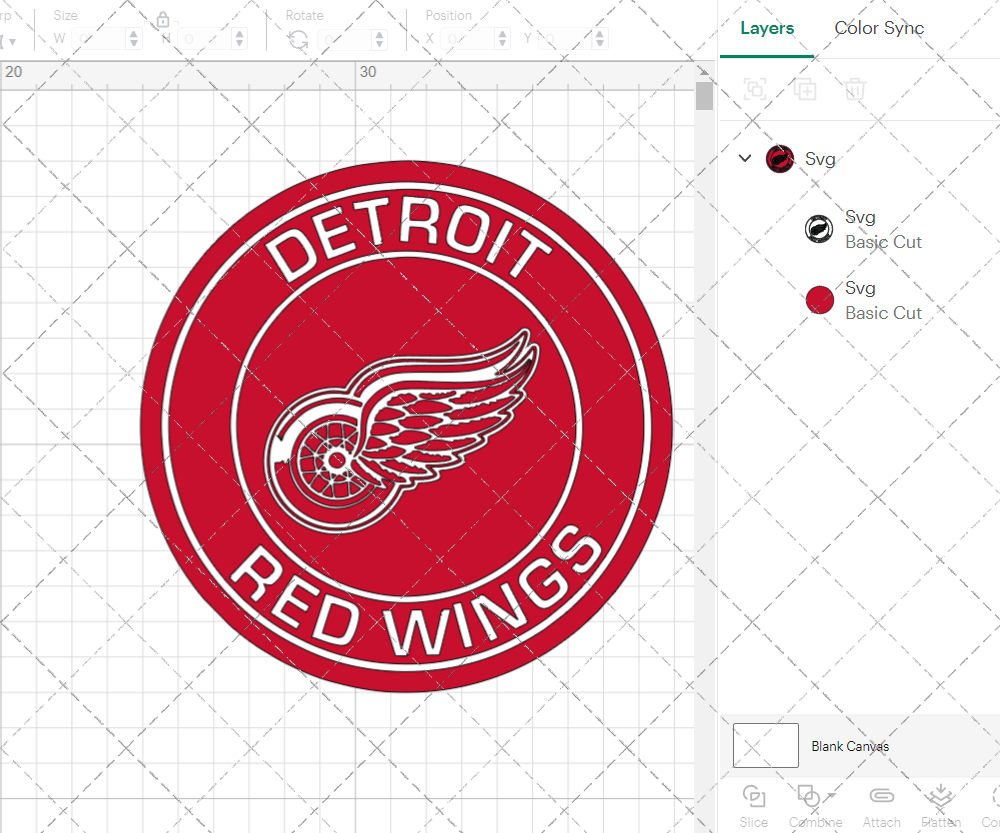Click the red circle layer color swatch
The image size is (1000, 833).
[820, 300]
